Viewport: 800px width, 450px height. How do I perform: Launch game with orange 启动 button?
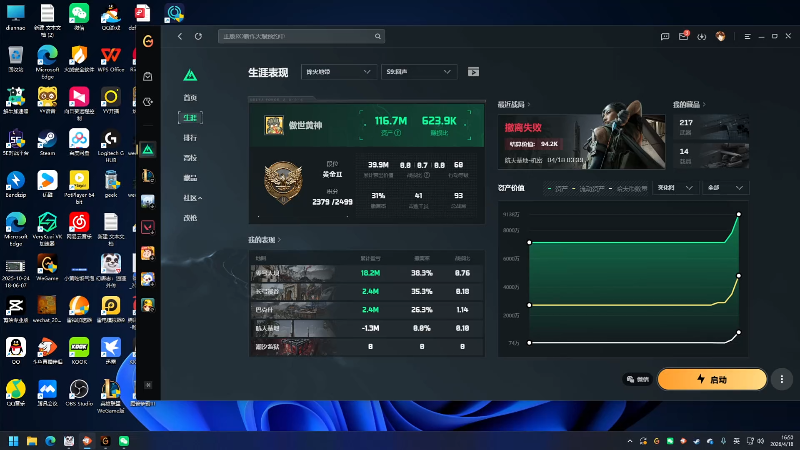click(x=712, y=380)
